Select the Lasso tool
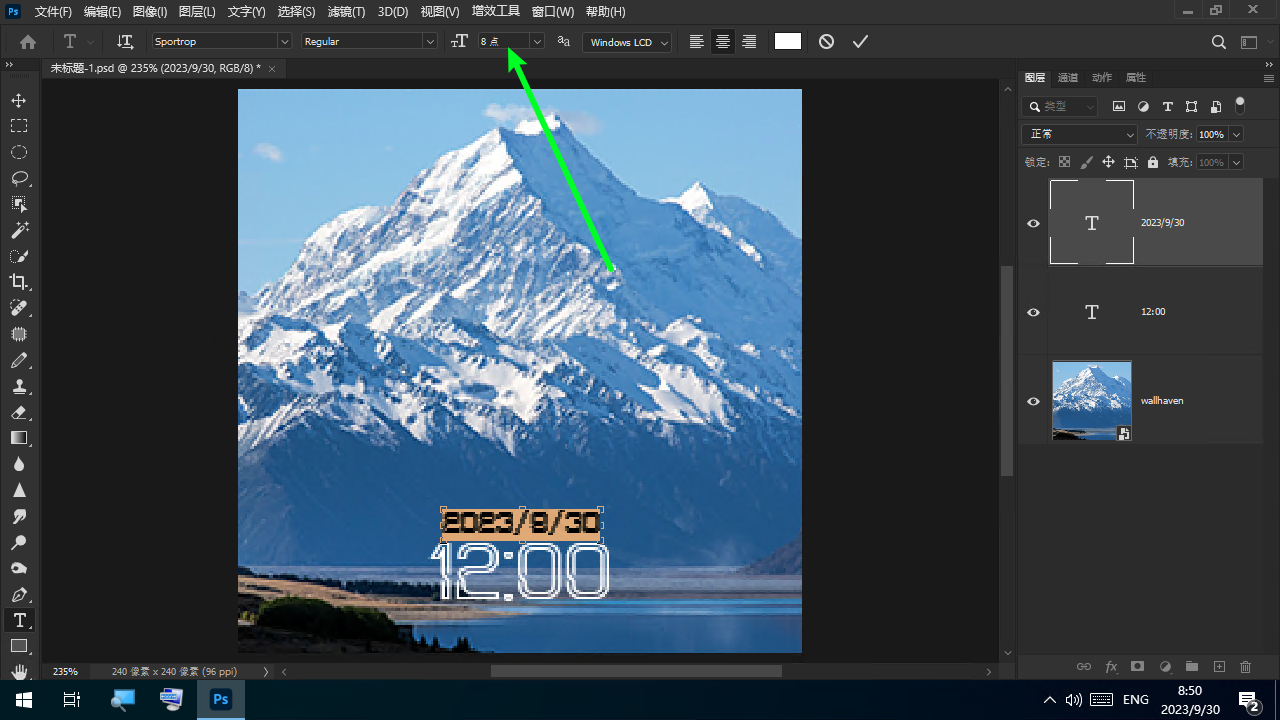The width and height of the screenshot is (1280, 720). [19, 178]
